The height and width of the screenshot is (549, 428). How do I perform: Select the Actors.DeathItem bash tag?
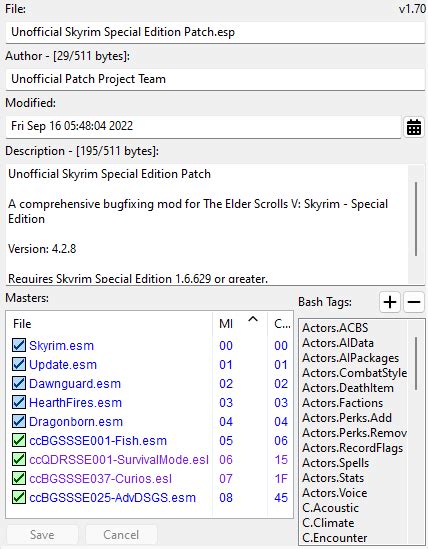(348, 388)
